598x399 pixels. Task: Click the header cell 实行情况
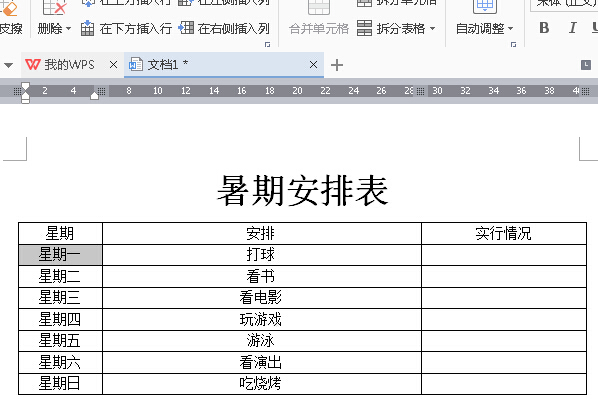503,233
